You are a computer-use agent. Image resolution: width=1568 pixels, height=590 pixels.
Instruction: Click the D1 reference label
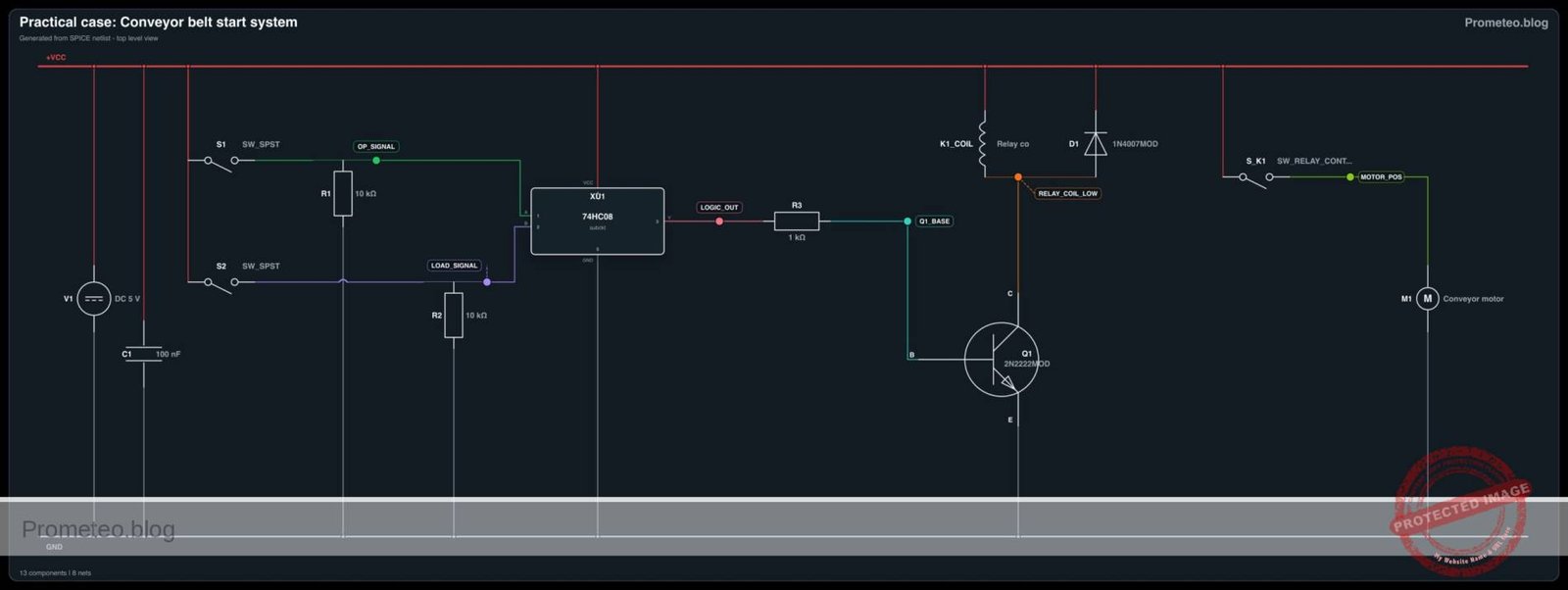point(1074,144)
